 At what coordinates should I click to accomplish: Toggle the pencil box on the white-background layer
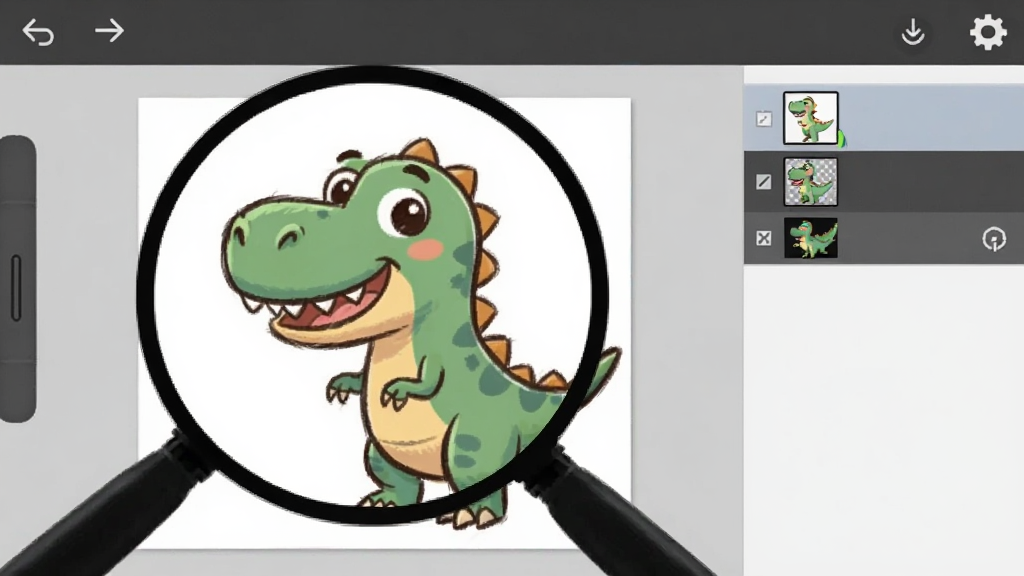763,119
